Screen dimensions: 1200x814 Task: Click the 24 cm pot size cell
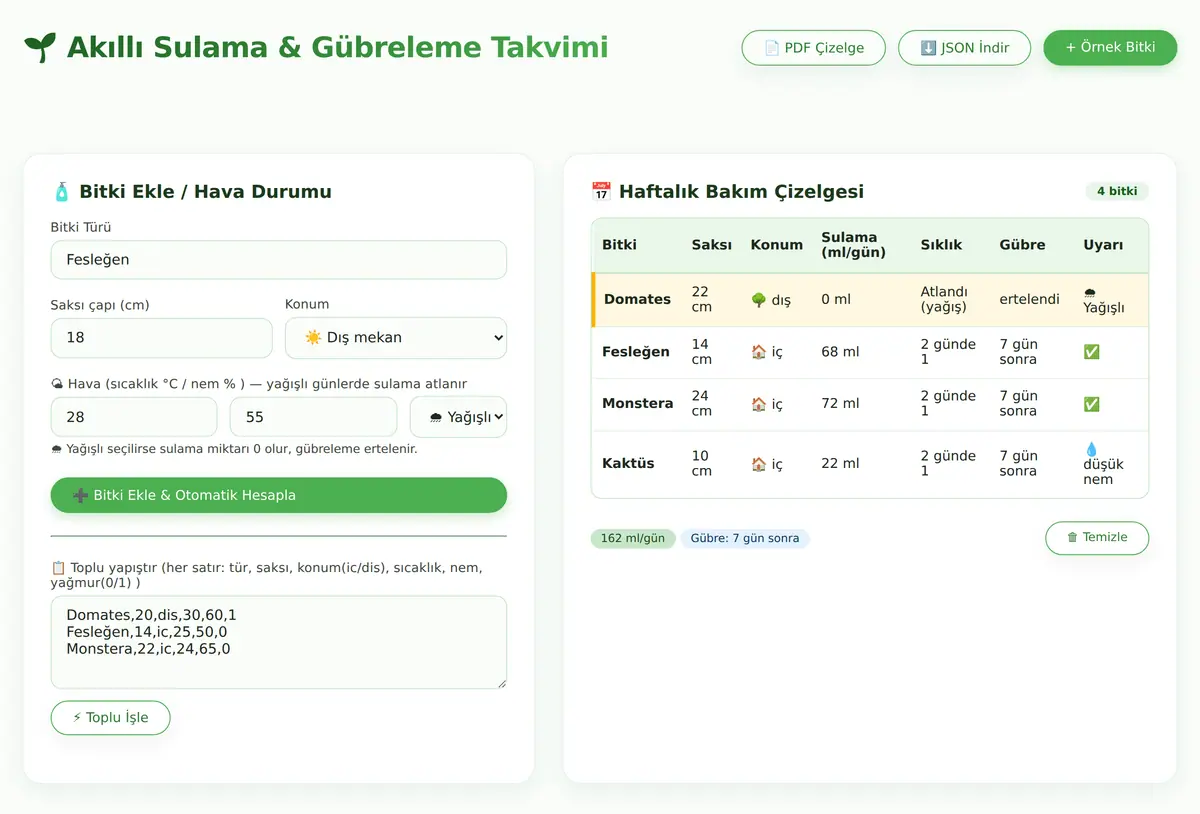tap(702, 404)
